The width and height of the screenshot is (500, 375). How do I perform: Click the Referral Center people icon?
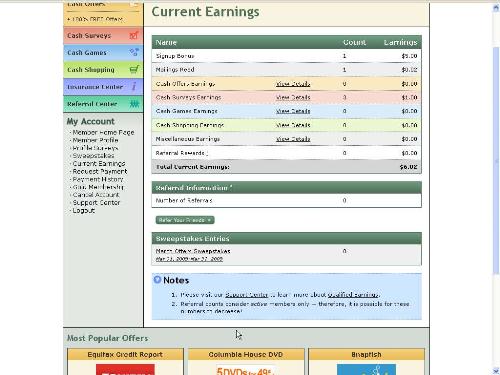(134, 104)
